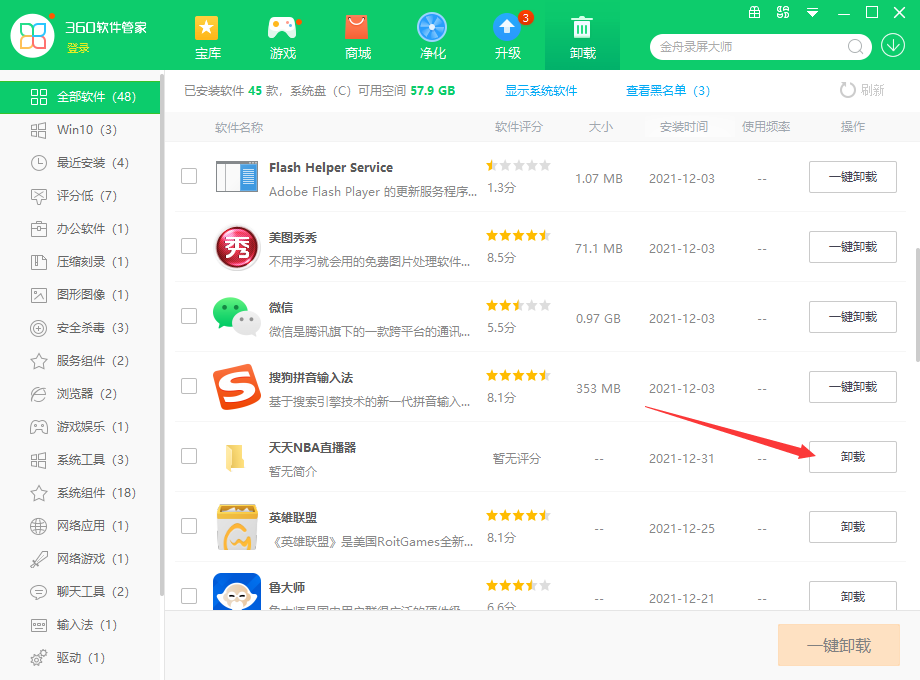Tick the 美图秀秀 checkbox

click(x=189, y=246)
